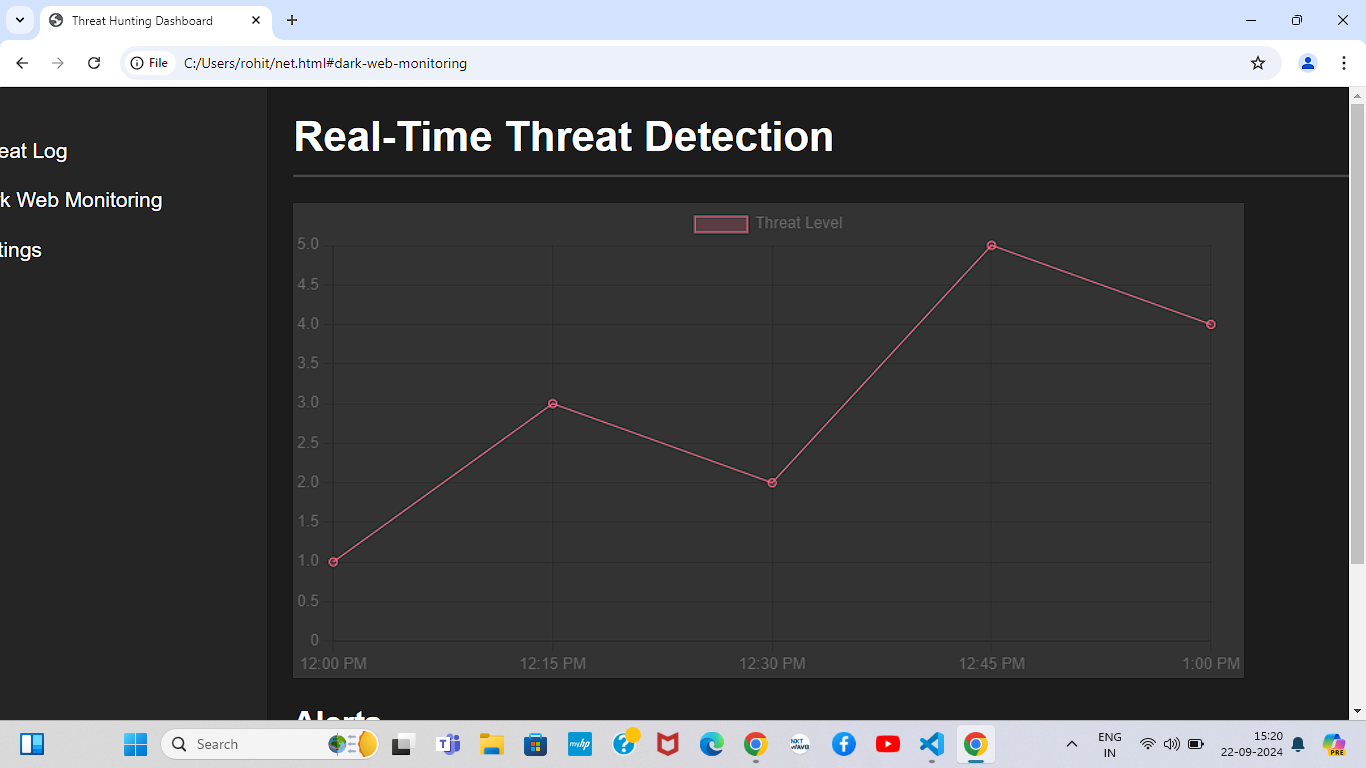The height and width of the screenshot is (768, 1366).
Task: Open the Chrome profile avatar
Action: (1308, 63)
